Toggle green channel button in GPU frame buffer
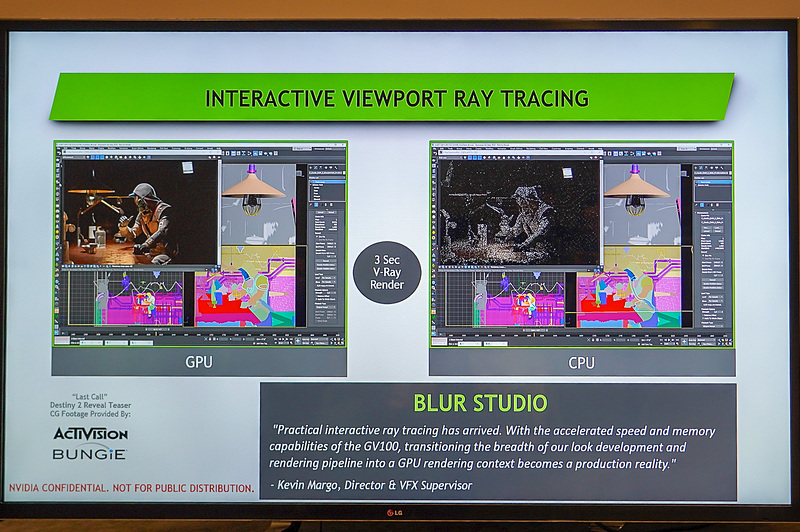Screen dimensions: 800x532 (x=97, y=157)
